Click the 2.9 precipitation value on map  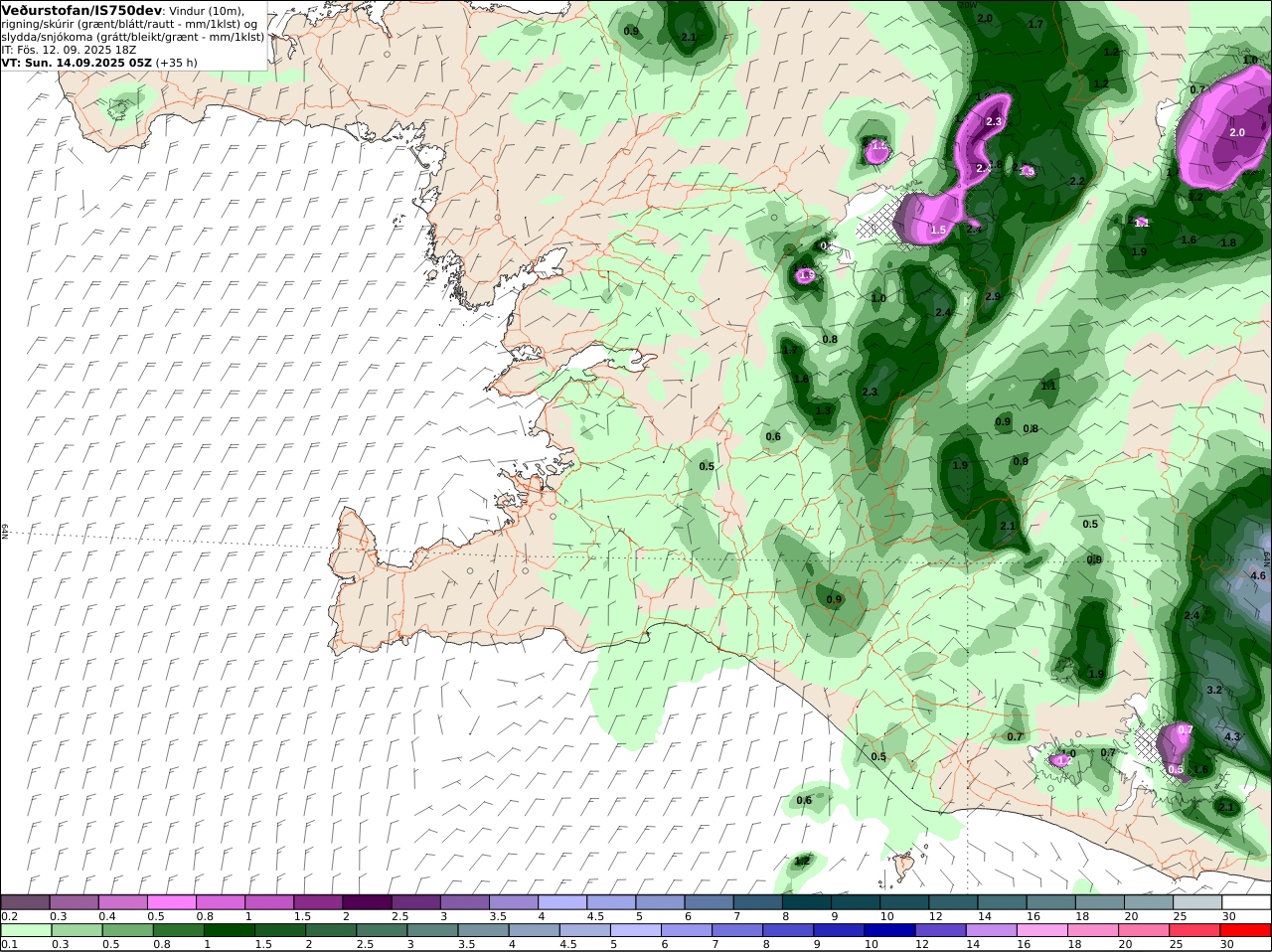pyautogui.click(x=993, y=297)
